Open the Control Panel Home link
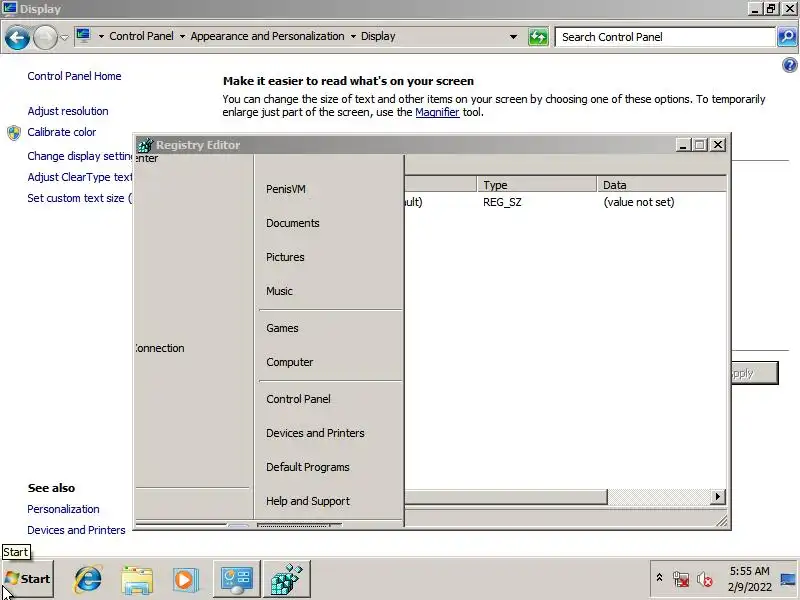This screenshot has width=800, height=600. (74, 76)
